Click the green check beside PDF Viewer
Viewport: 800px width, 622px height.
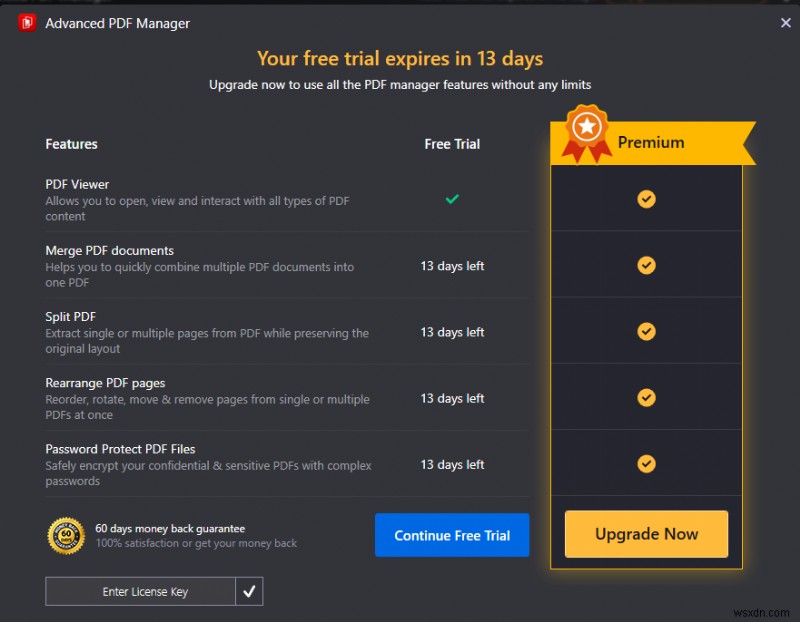tap(452, 199)
